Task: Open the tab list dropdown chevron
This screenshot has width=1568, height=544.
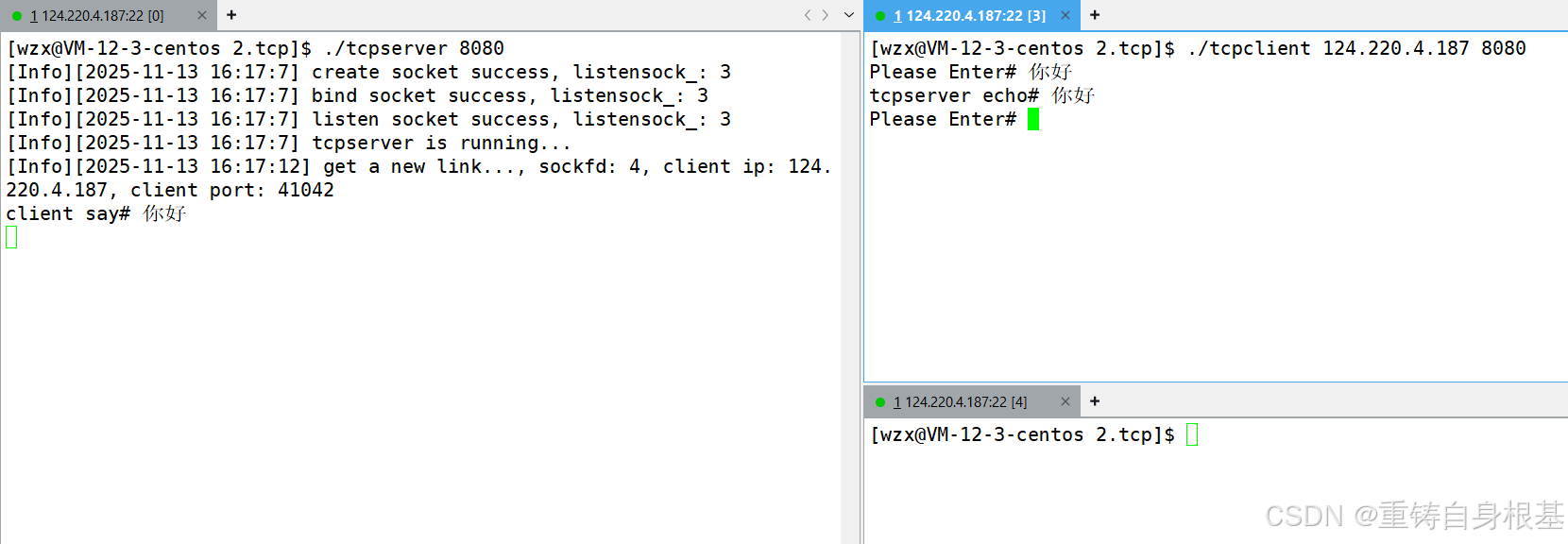Action: click(x=848, y=15)
